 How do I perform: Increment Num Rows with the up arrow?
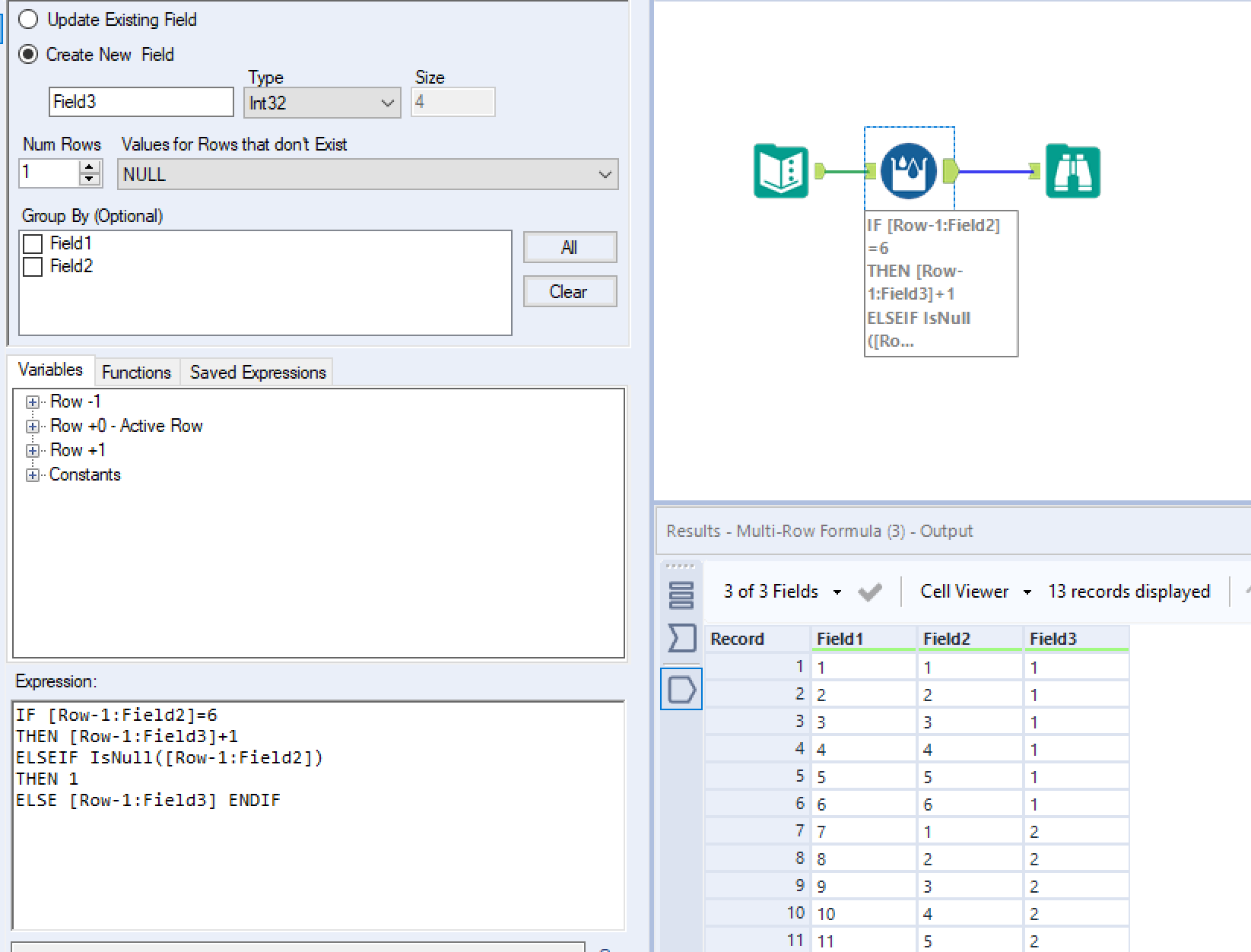[88, 168]
